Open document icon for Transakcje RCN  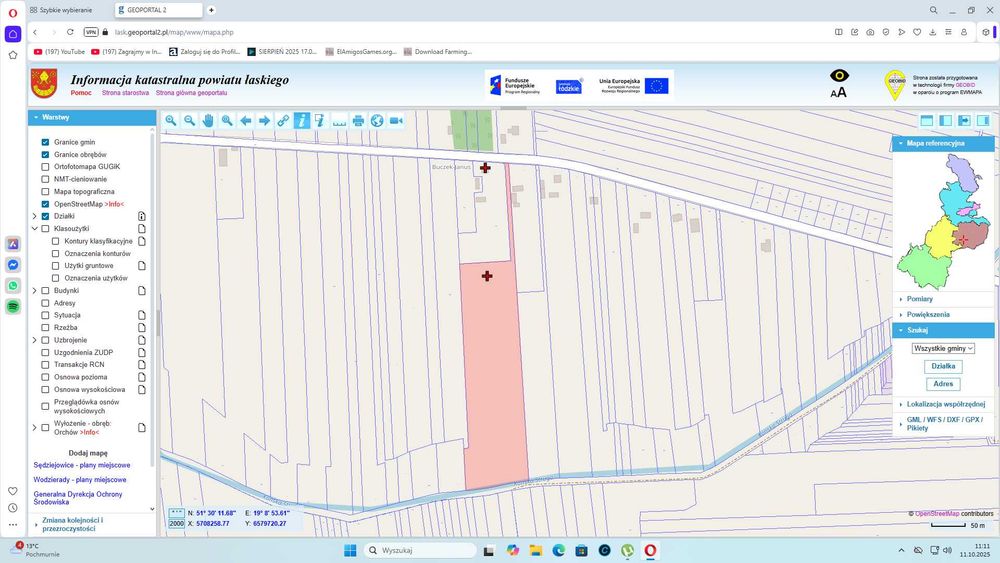pyautogui.click(x=142, y=365)
